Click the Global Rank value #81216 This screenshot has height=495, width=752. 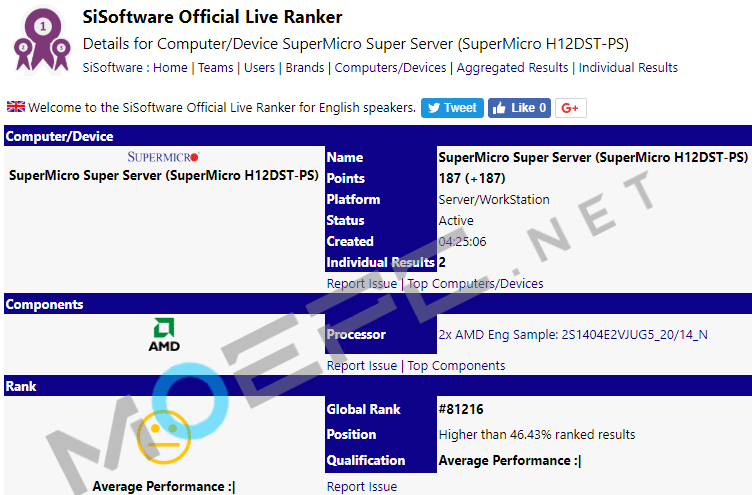click(461, 409)
